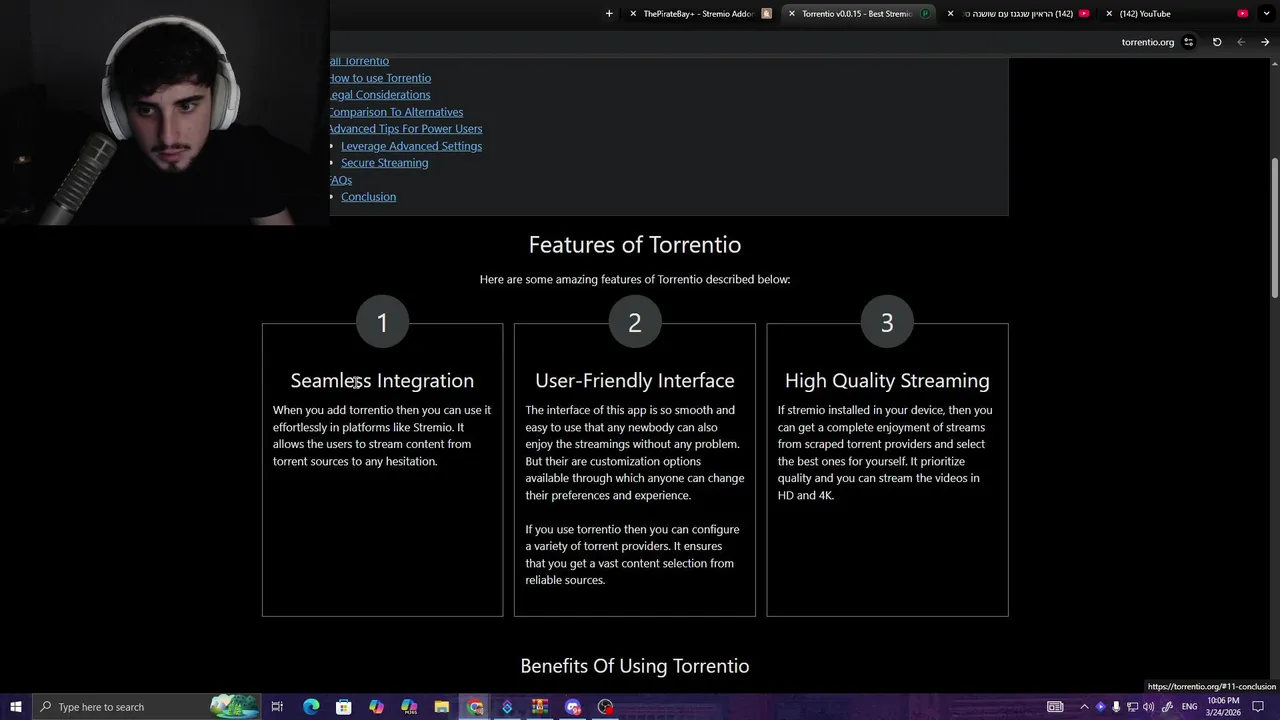Open Microsoft 365 Copilot taskbar icon
The width and height of the screenshot is (1280, 720).
click(x=409, y=707)
